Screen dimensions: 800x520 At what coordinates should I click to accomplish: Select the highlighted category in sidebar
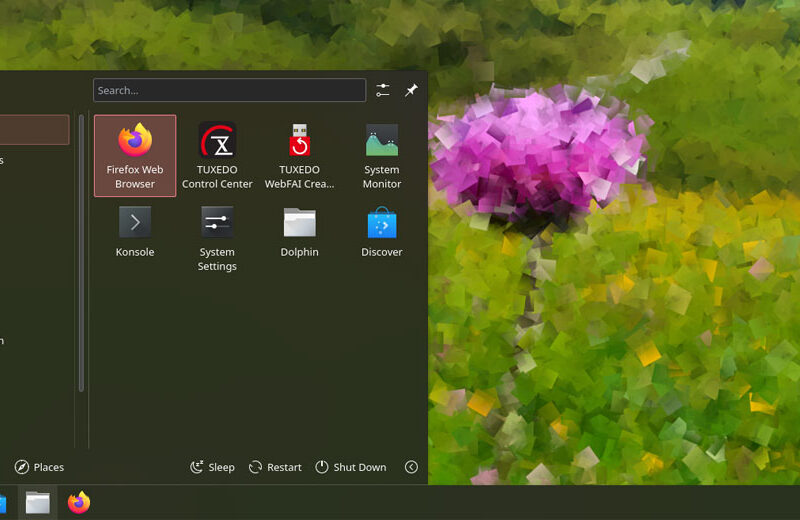(x=33, y=129)
